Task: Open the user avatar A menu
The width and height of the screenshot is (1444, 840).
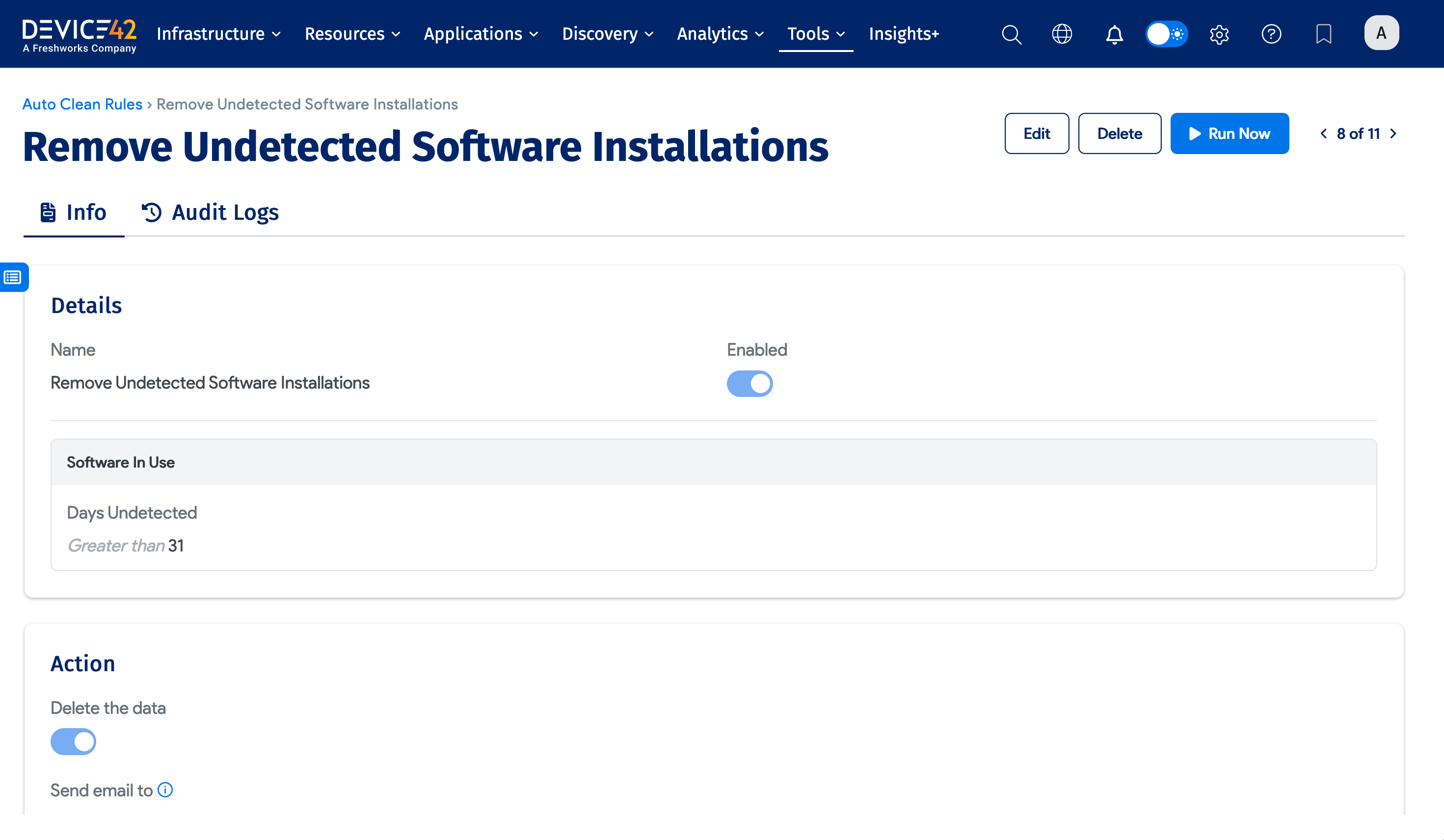Action: coord(1381,33)
